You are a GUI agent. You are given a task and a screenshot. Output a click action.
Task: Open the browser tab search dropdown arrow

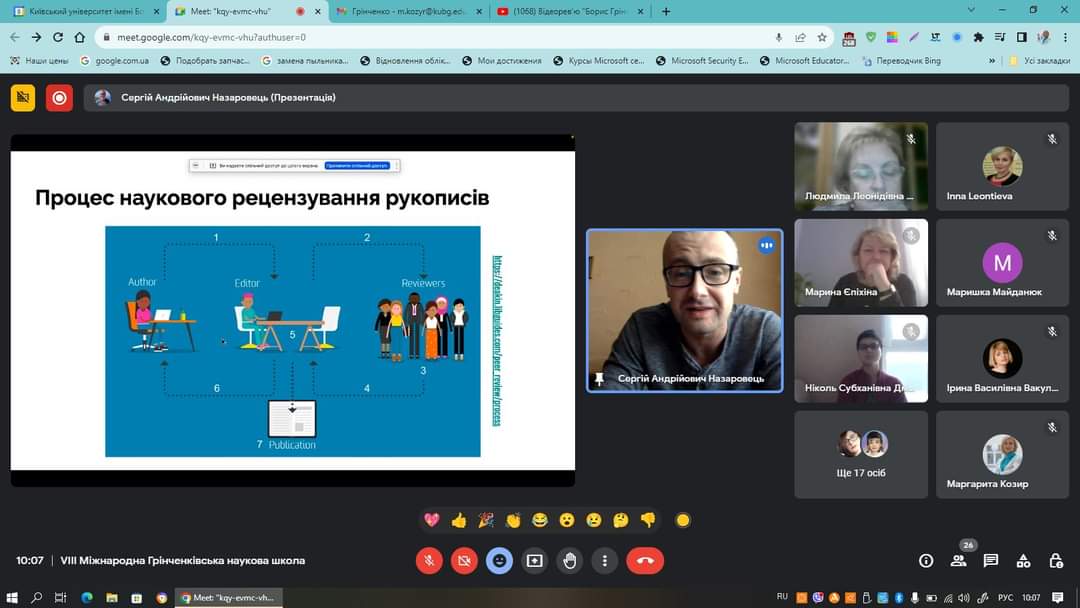click(971, 11)
